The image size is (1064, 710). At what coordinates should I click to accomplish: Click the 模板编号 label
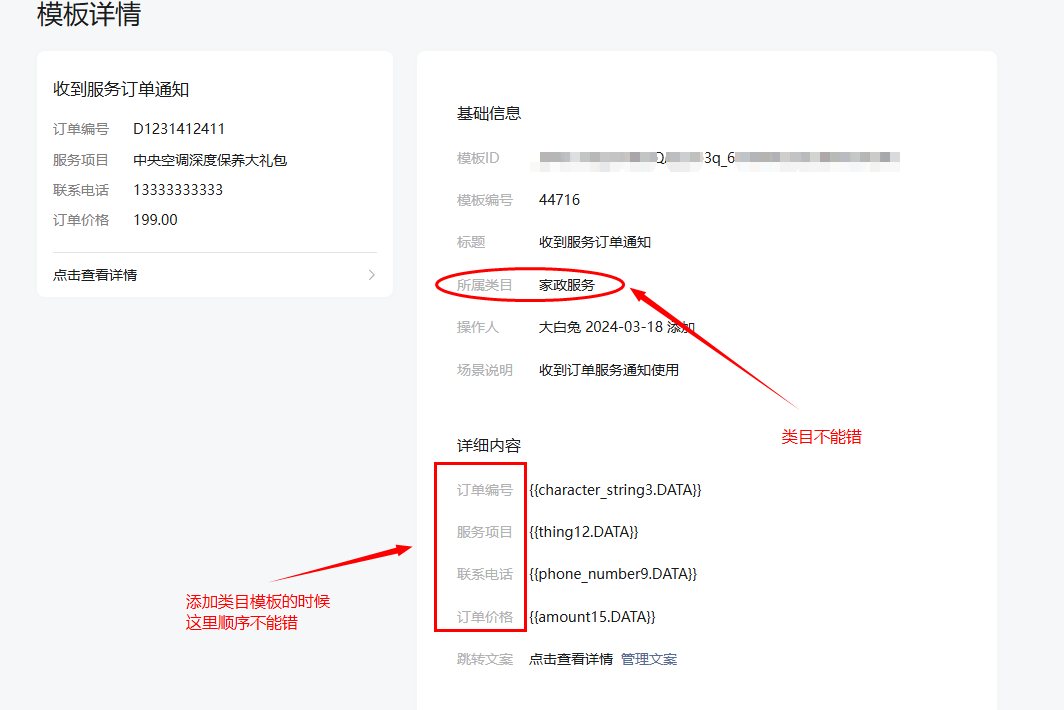[484, 200]
